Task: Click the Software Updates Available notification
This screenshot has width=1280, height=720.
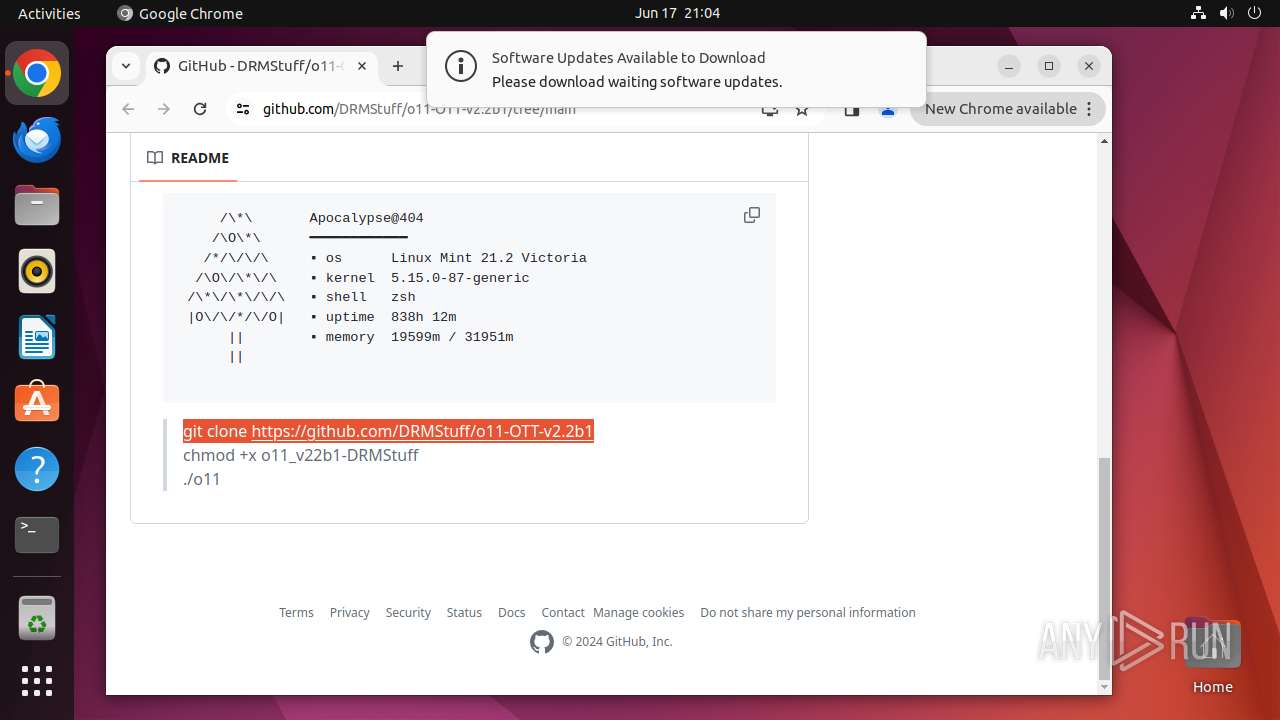Action: 676,69
